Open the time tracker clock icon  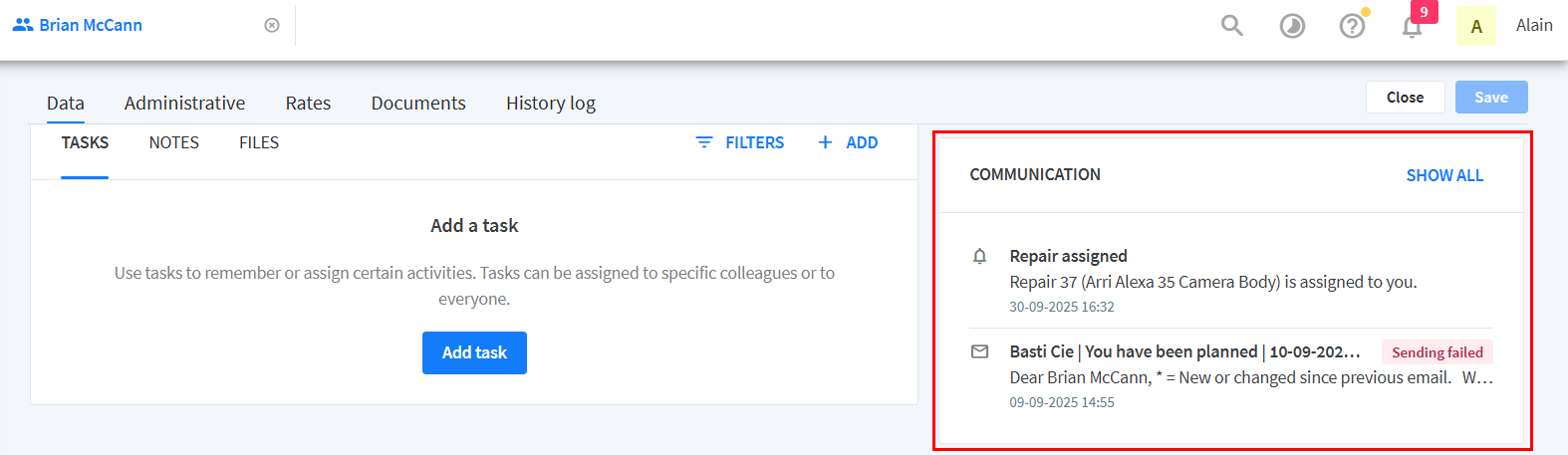pos(1292,26)
